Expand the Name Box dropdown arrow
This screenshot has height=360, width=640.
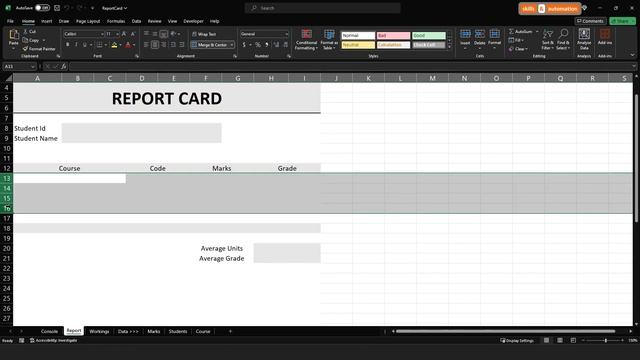[x=33, y=67]
